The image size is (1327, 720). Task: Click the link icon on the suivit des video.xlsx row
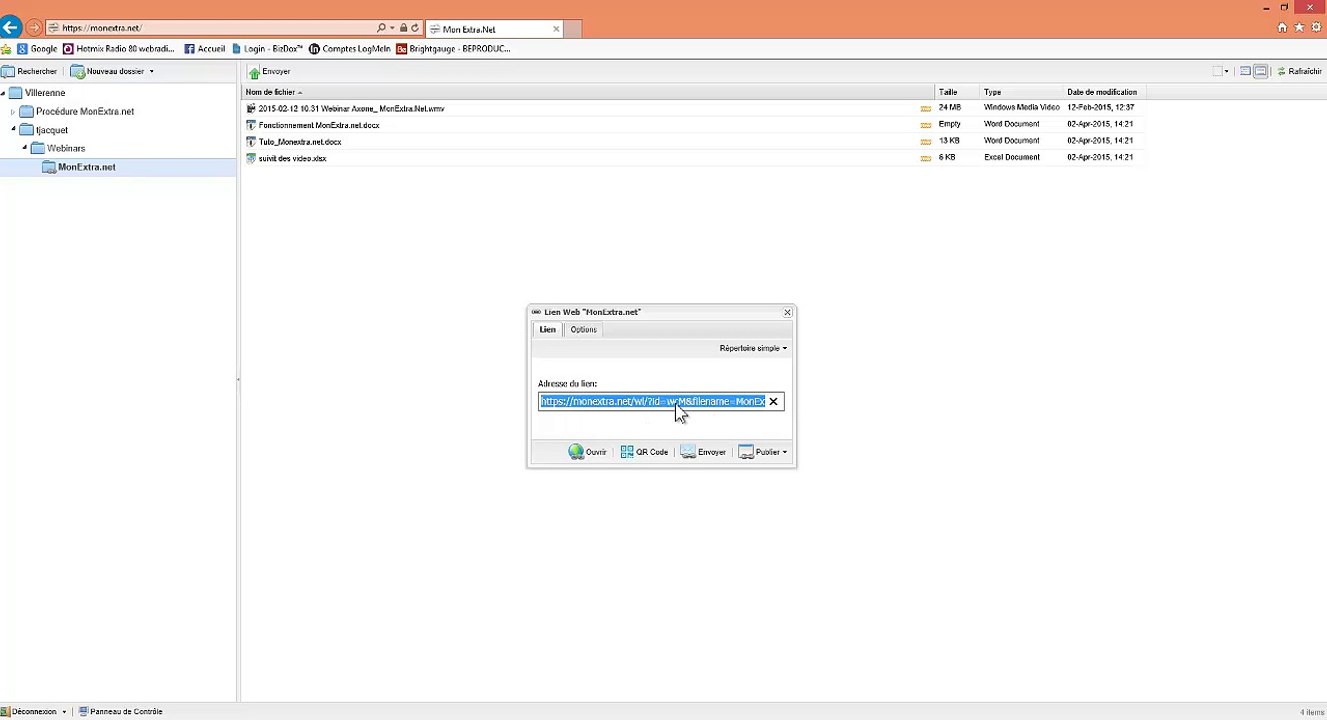pos(925,158)
